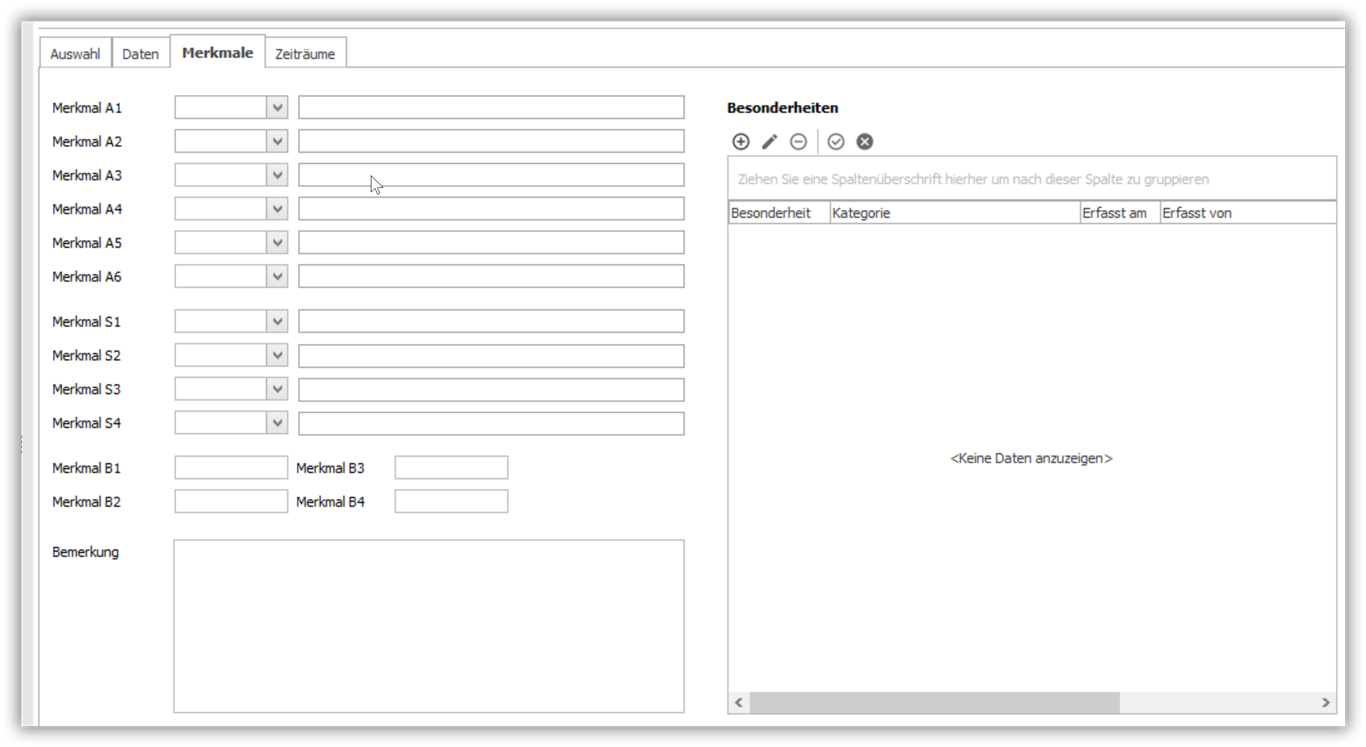Focus the Merkmal S2 text field
1366x747 pixels.
click(x=491, y=355)
